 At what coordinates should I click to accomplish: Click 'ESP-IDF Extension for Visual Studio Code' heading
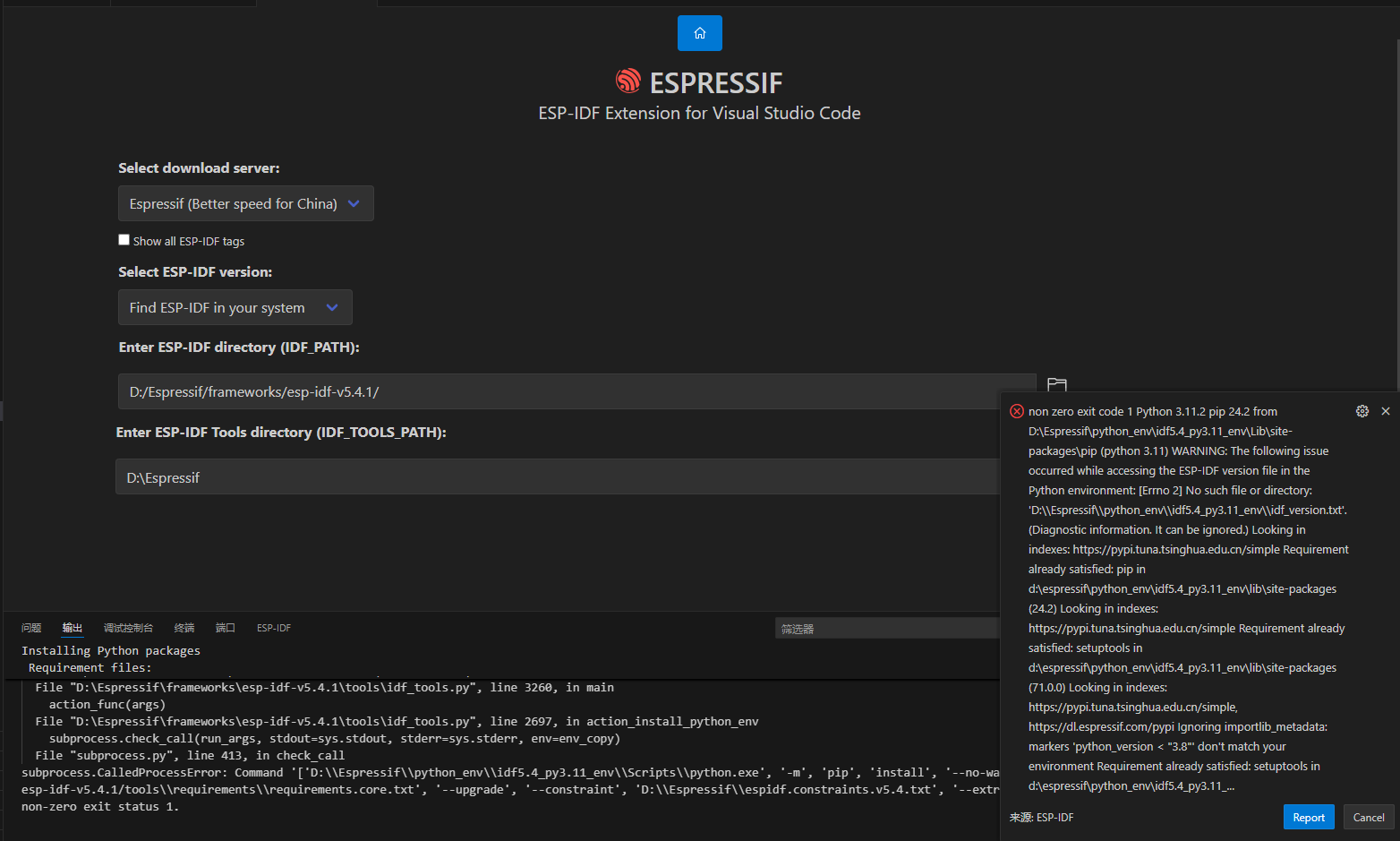point(699,113)
